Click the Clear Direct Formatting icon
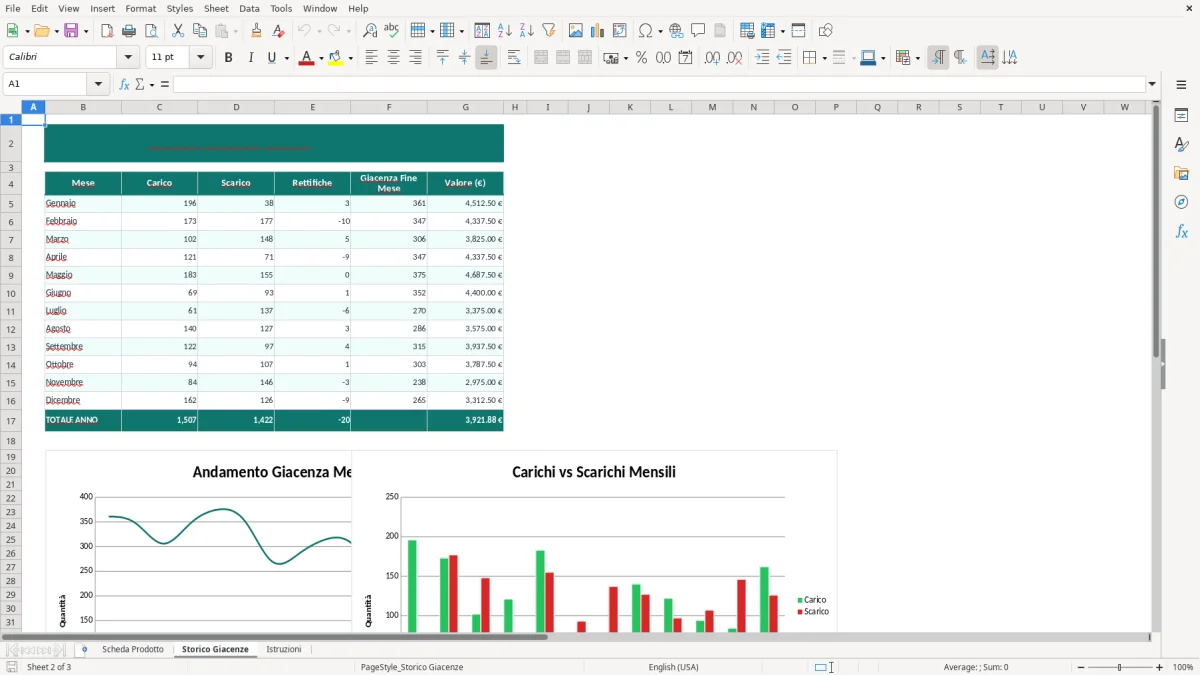Viewport: 1200px width, 675px height. (278, 31)
